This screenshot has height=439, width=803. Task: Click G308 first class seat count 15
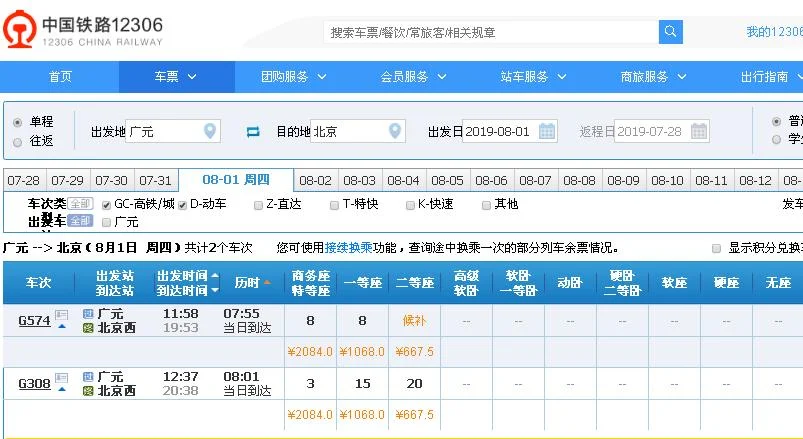(363, 384)
